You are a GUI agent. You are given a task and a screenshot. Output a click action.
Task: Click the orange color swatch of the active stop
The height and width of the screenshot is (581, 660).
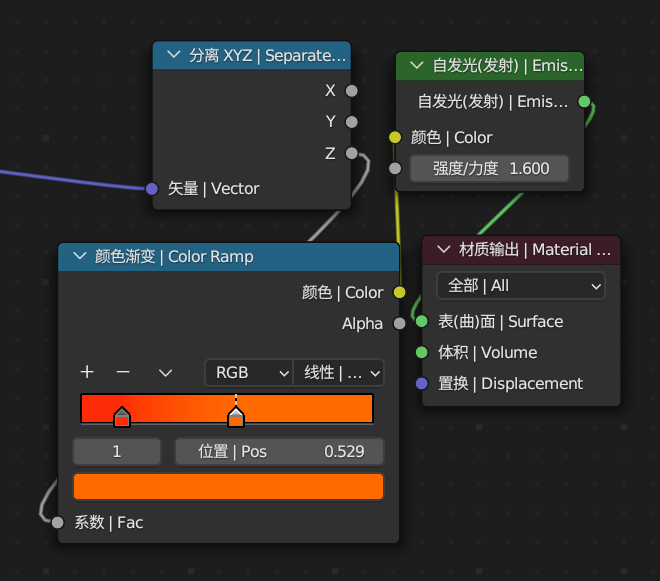click(x=228, y=487)
